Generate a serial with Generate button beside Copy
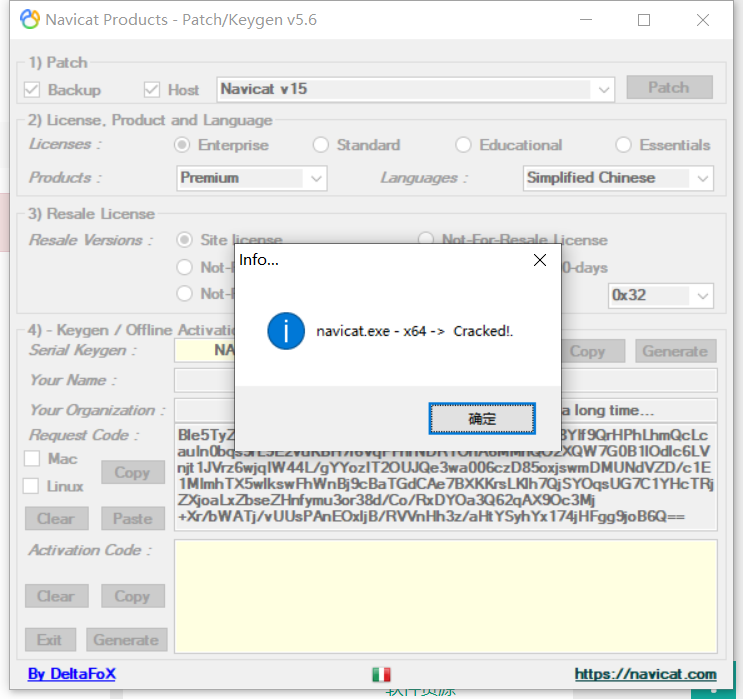Viewport: 743px width, 699px height. 675,351
